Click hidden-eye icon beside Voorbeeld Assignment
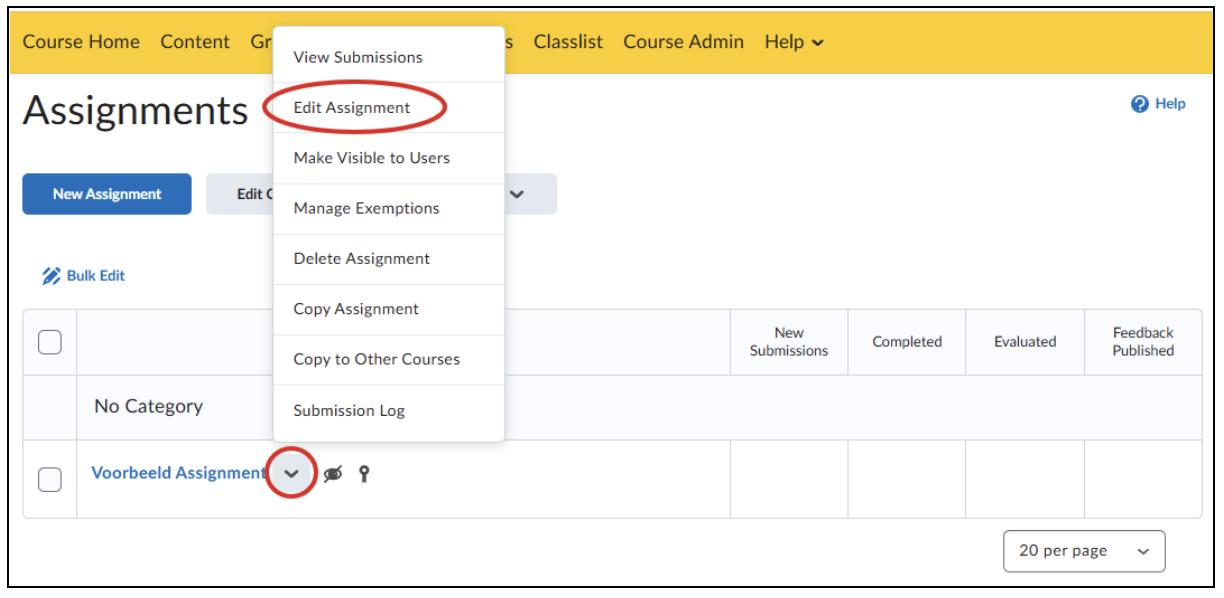 (333, 474)
